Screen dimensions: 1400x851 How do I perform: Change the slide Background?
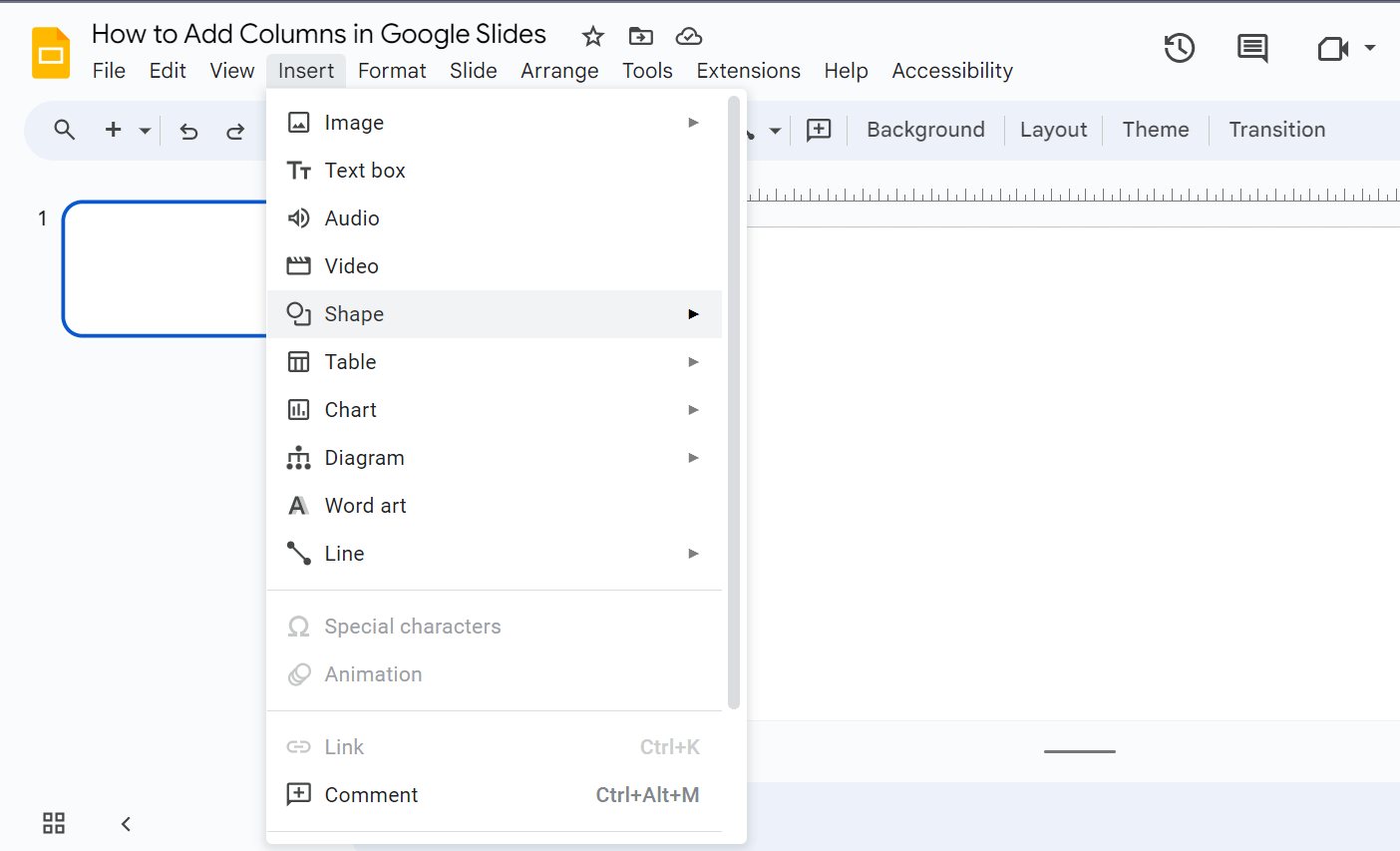click(924, 130)
